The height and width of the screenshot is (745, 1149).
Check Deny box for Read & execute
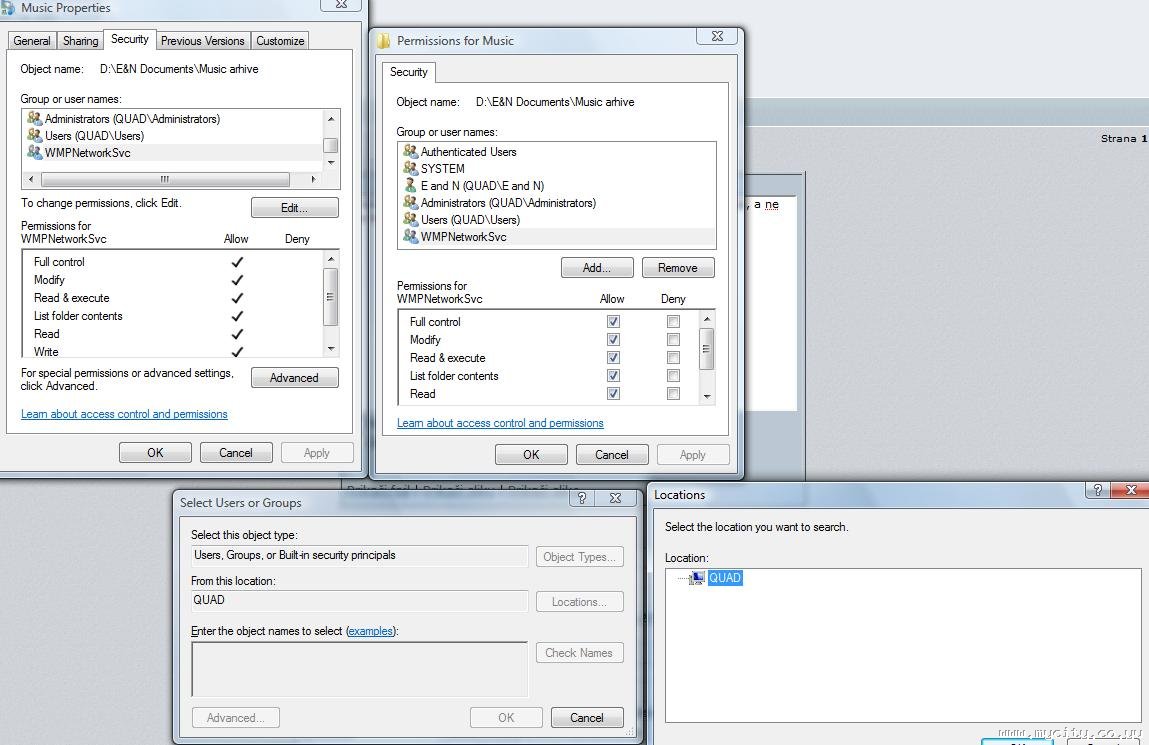click(x=673, y=357)
